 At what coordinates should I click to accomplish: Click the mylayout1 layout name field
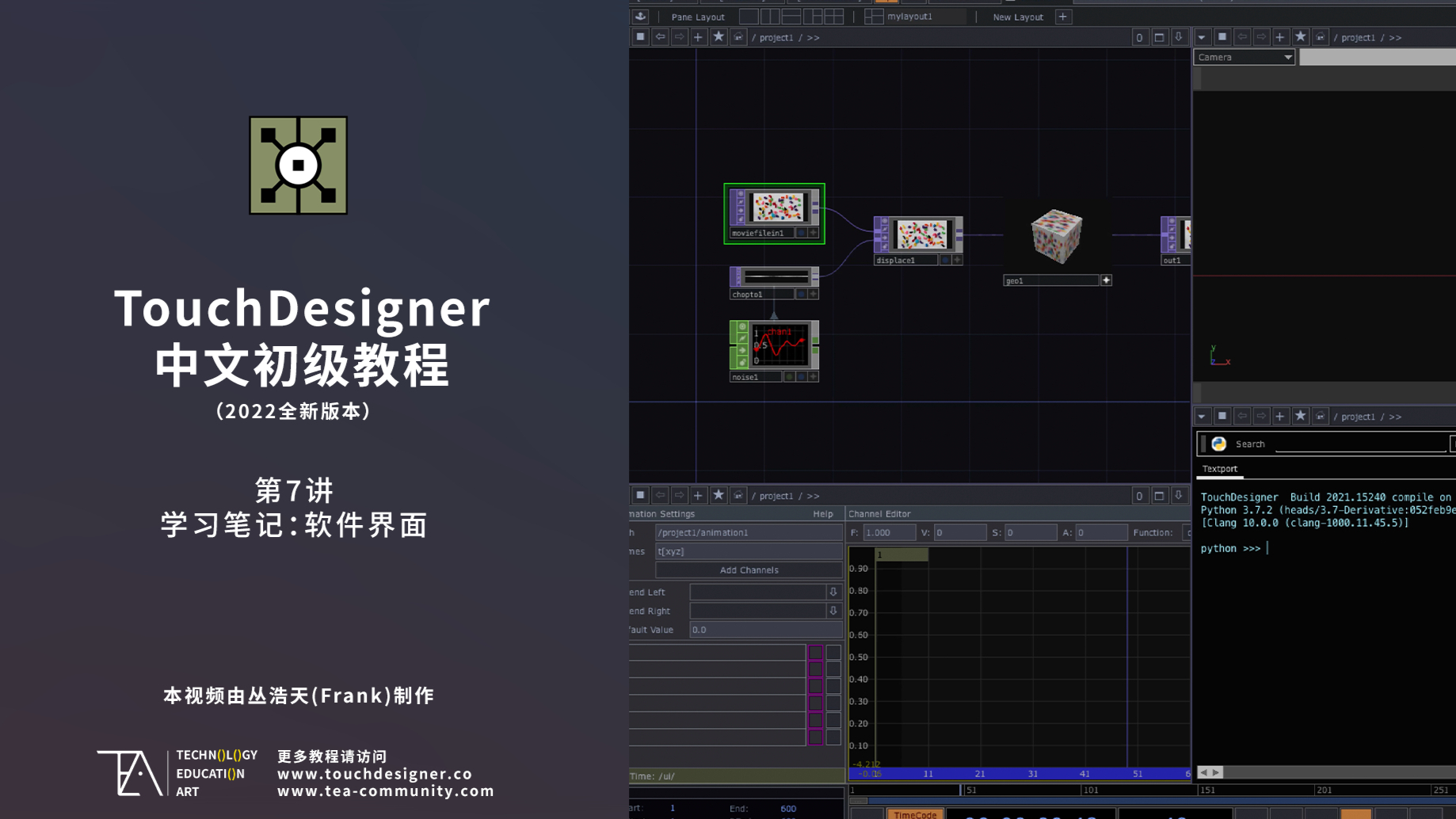tap(925, 17)
